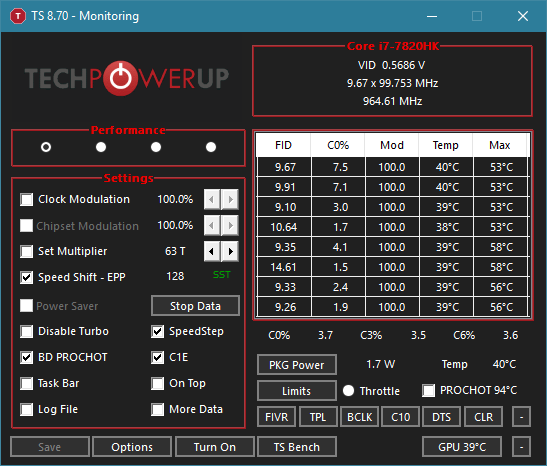Screen dimensions: 547x466
Task: Open the TPL power limits
Action: pos(318,417)
